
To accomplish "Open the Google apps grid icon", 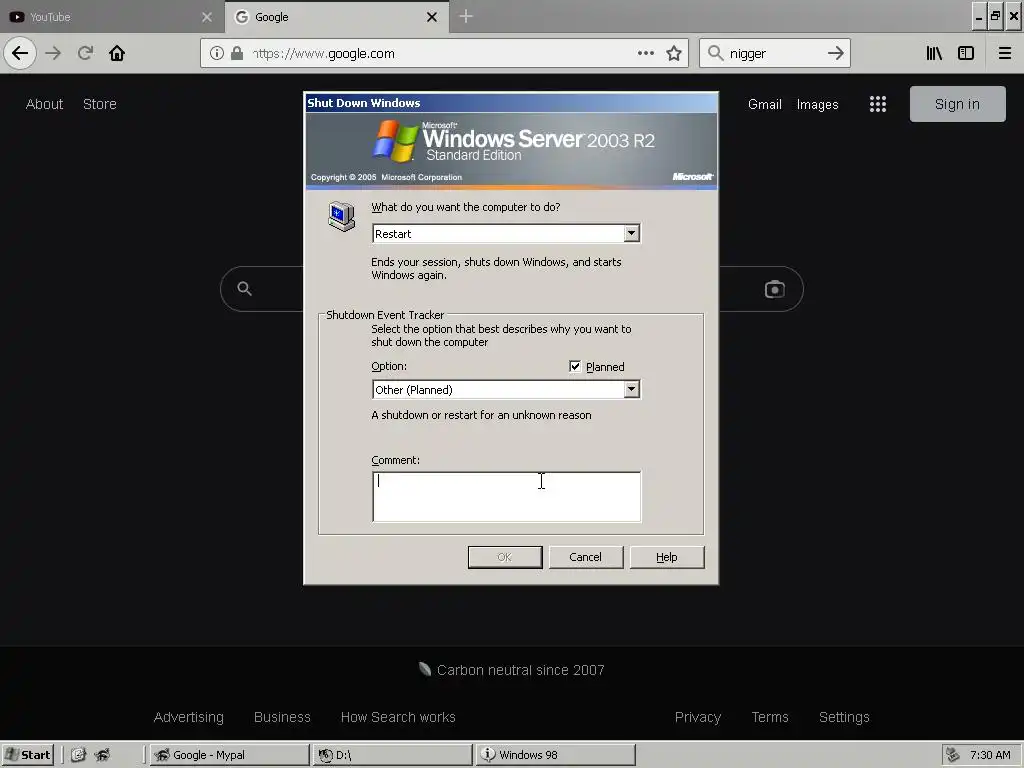I will point(878,104).
